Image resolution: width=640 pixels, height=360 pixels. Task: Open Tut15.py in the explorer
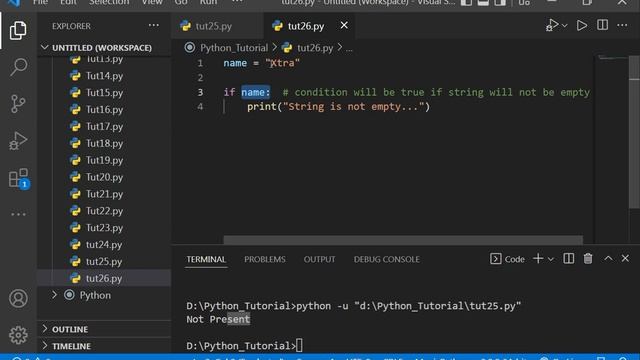pyautogui.click(x=104, y=93)
